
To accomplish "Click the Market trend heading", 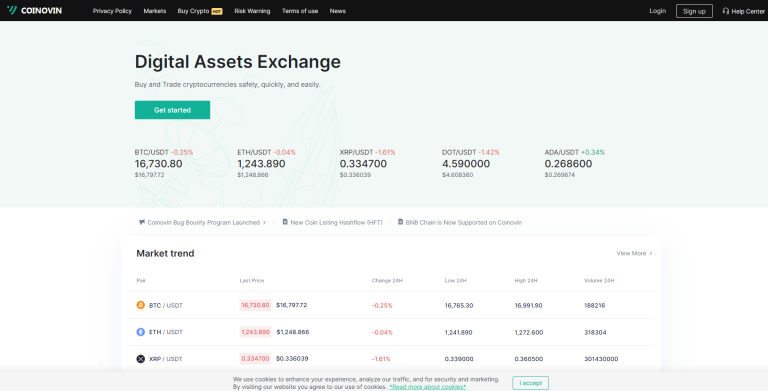I will click(x=165, y=253).
